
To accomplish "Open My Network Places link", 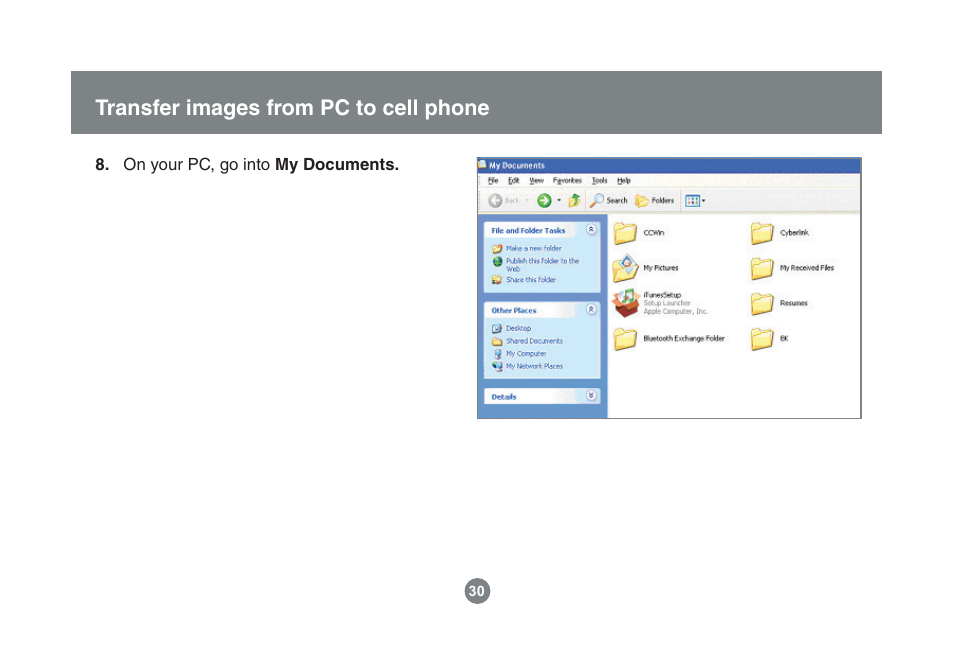I will [x=534, y=366].
